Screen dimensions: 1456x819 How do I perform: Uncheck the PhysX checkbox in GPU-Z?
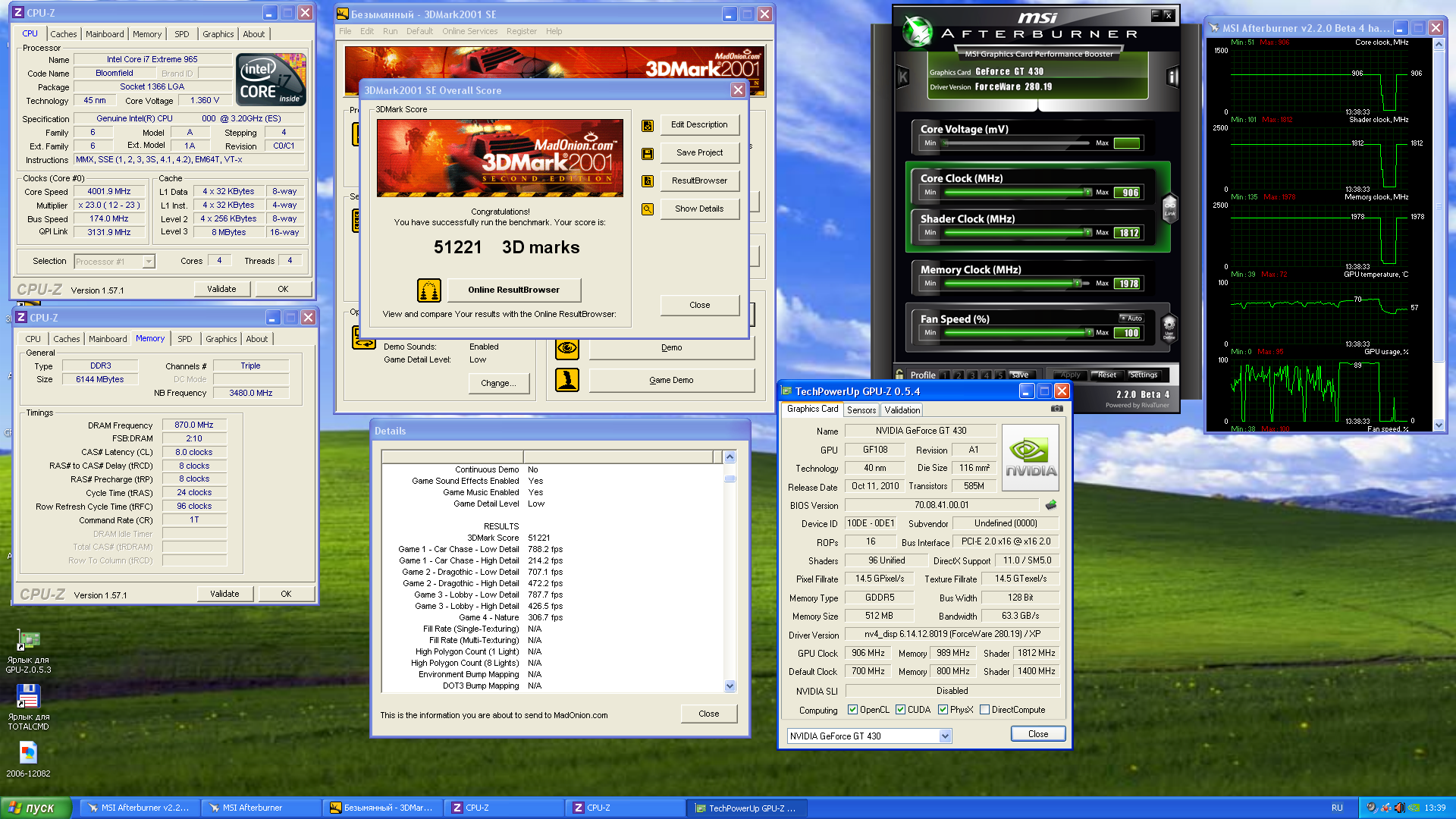tap(943, 710)
